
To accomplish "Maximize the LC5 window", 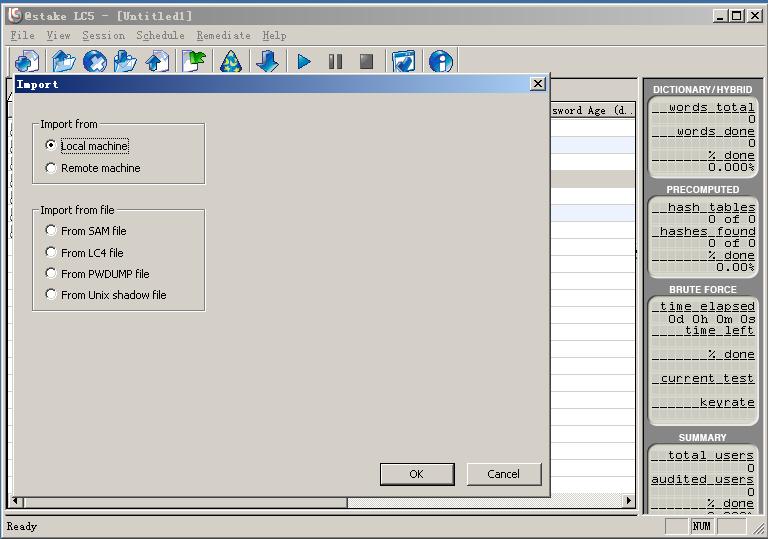I will click(736, 16).
